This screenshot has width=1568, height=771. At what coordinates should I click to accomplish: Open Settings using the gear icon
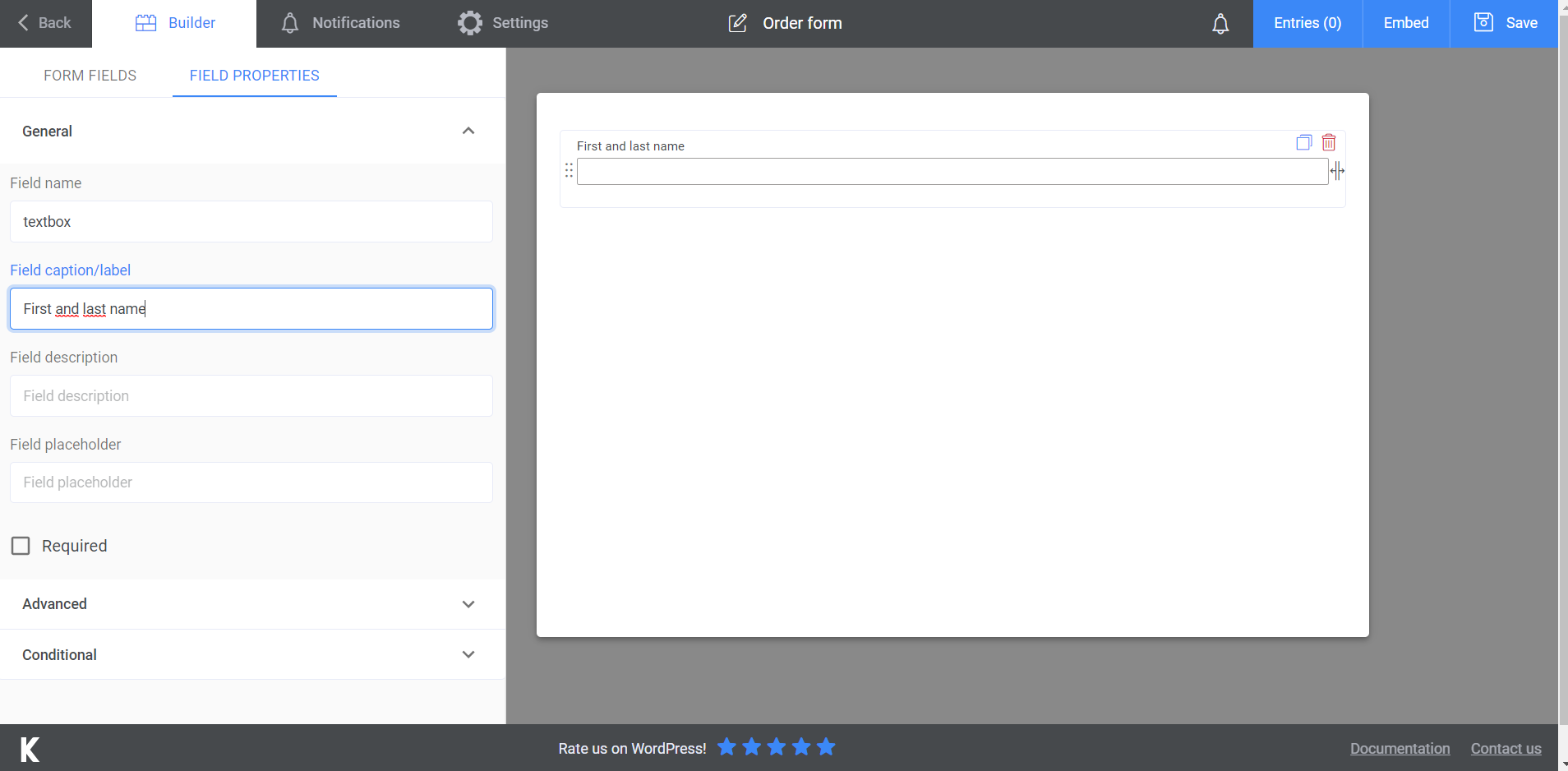(470, 22)
